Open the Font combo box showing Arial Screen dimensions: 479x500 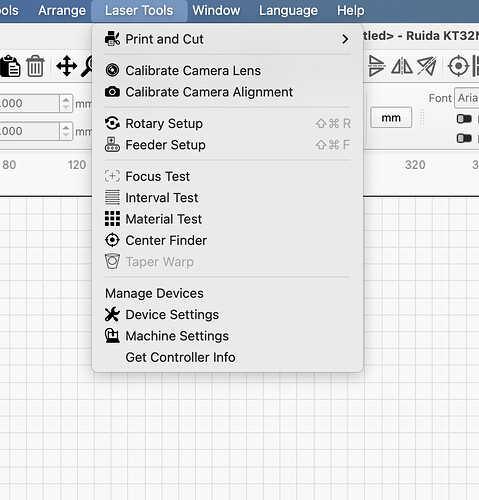467,98
